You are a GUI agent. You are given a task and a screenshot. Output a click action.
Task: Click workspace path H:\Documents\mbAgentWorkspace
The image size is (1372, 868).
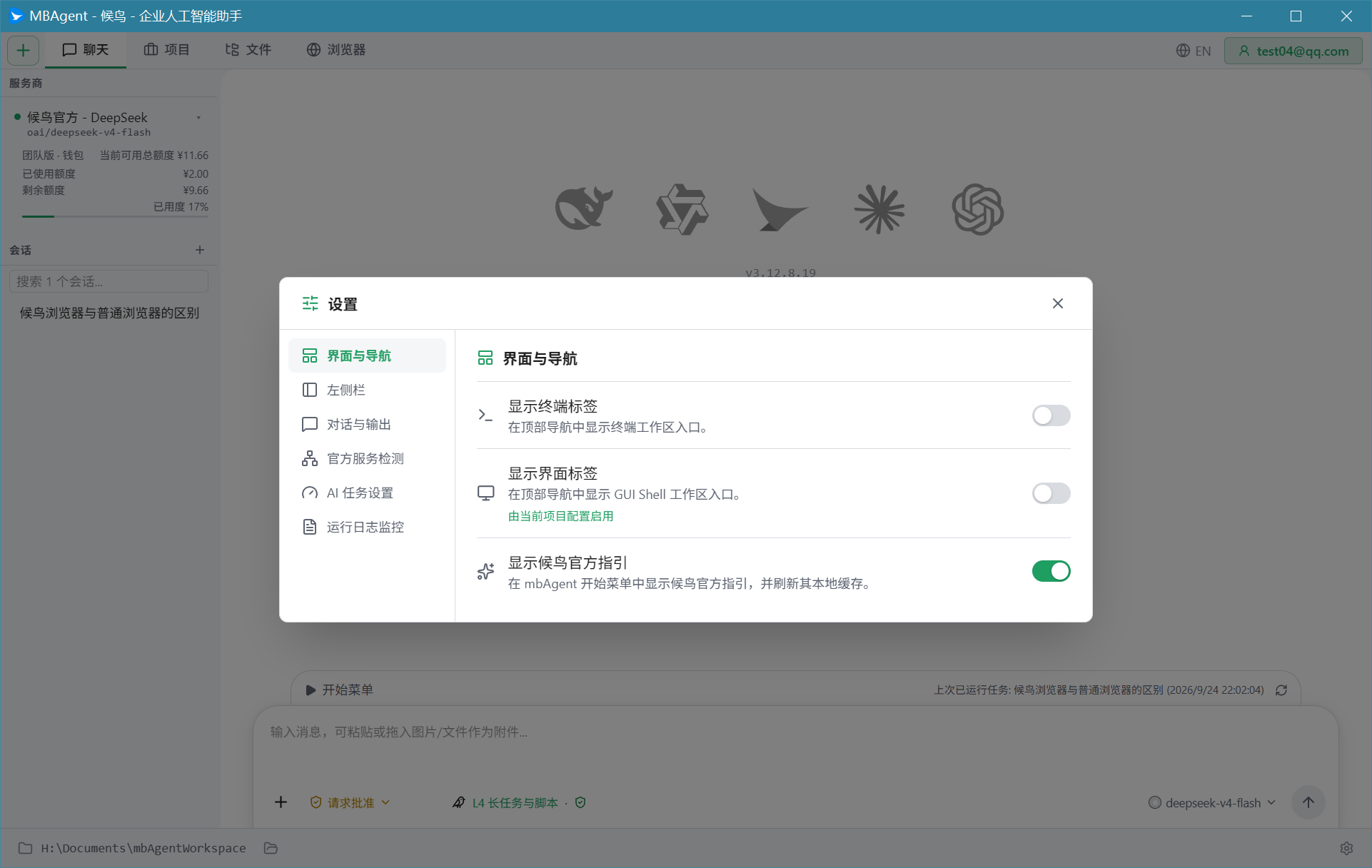click(143, 848)
